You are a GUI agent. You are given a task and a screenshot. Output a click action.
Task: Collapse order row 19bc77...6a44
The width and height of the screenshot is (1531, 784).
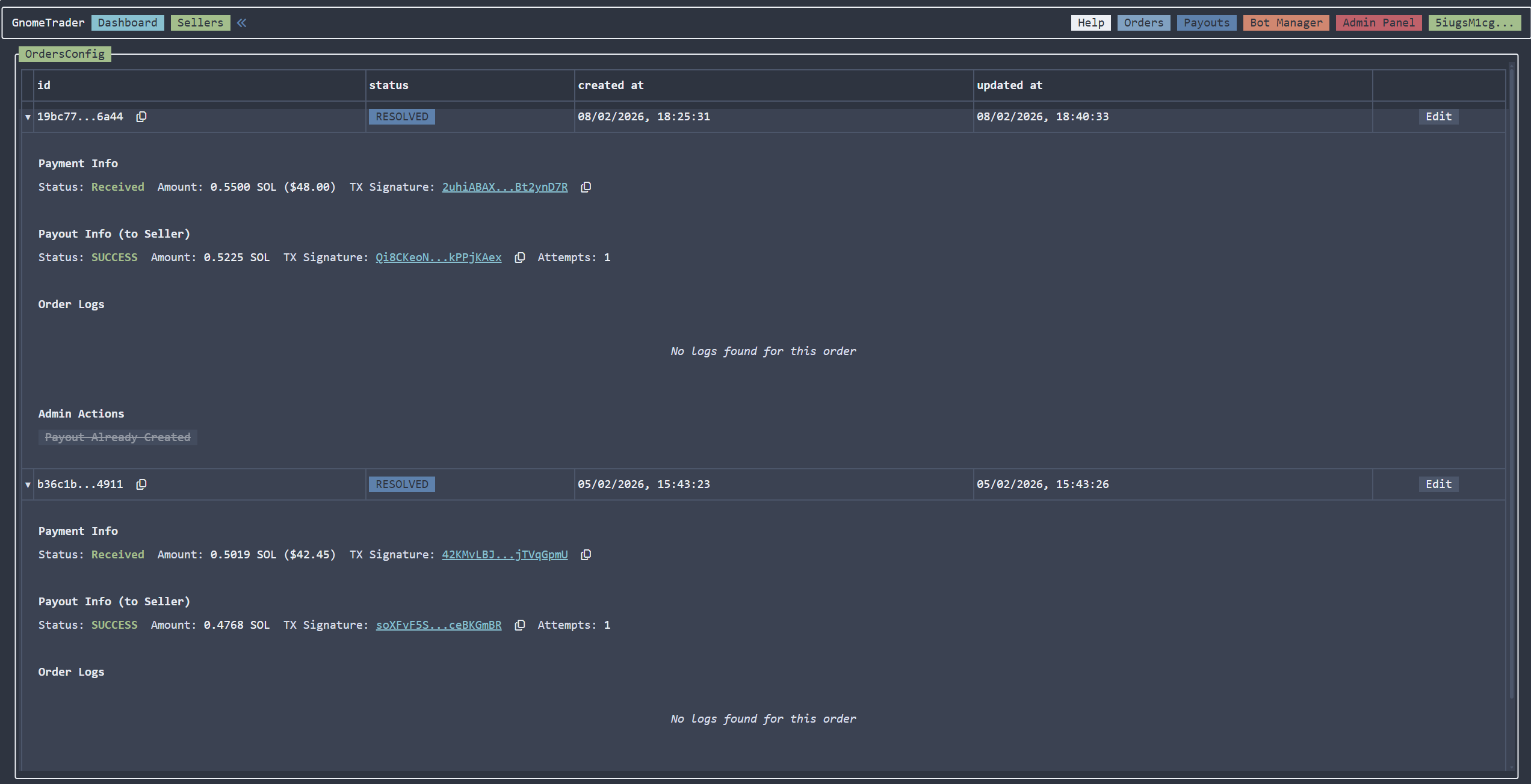click(x=28, y=117)
